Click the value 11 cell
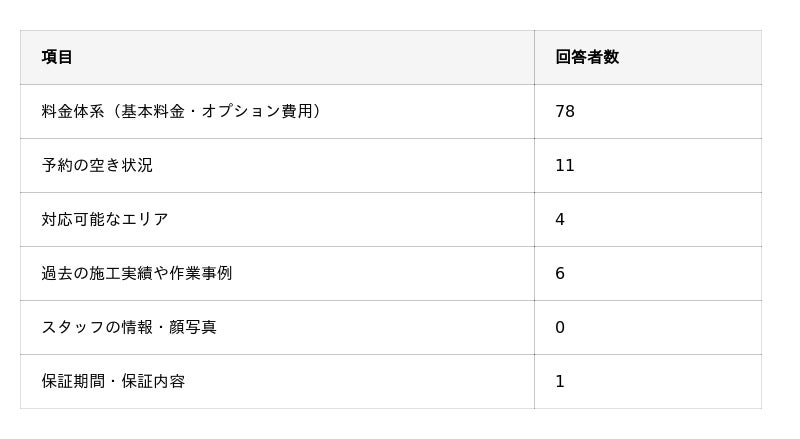 (x=565, y=165)
